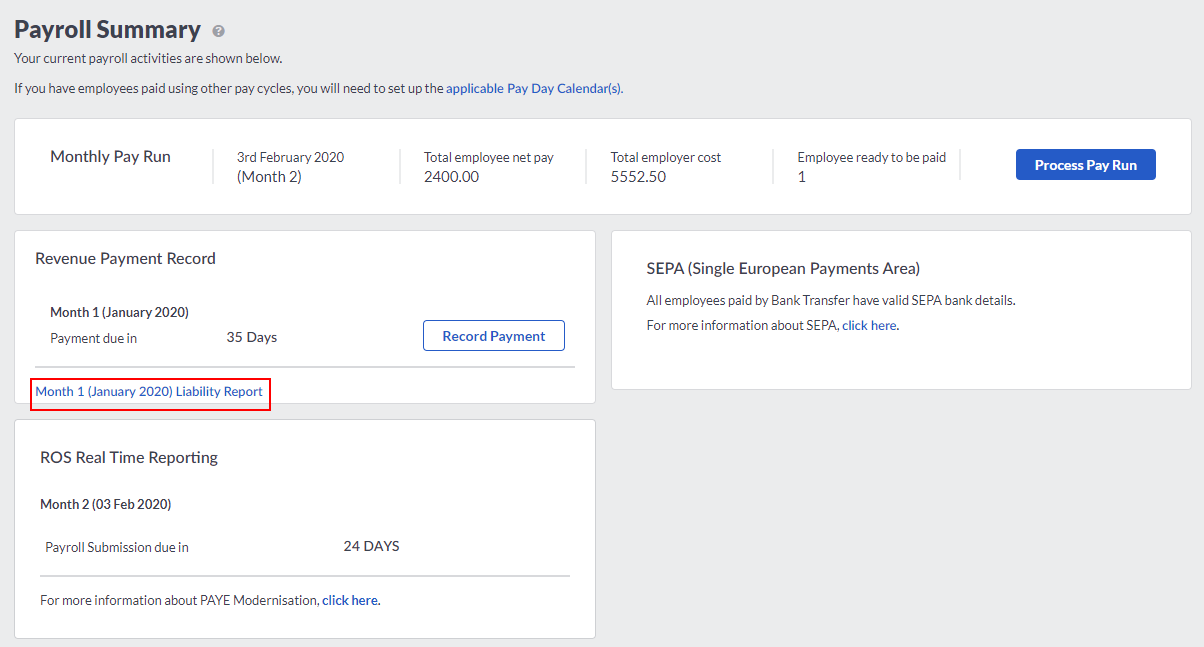
Task: Click the ROS Real Time Reporting heading
Action: [x=129, y=458]
